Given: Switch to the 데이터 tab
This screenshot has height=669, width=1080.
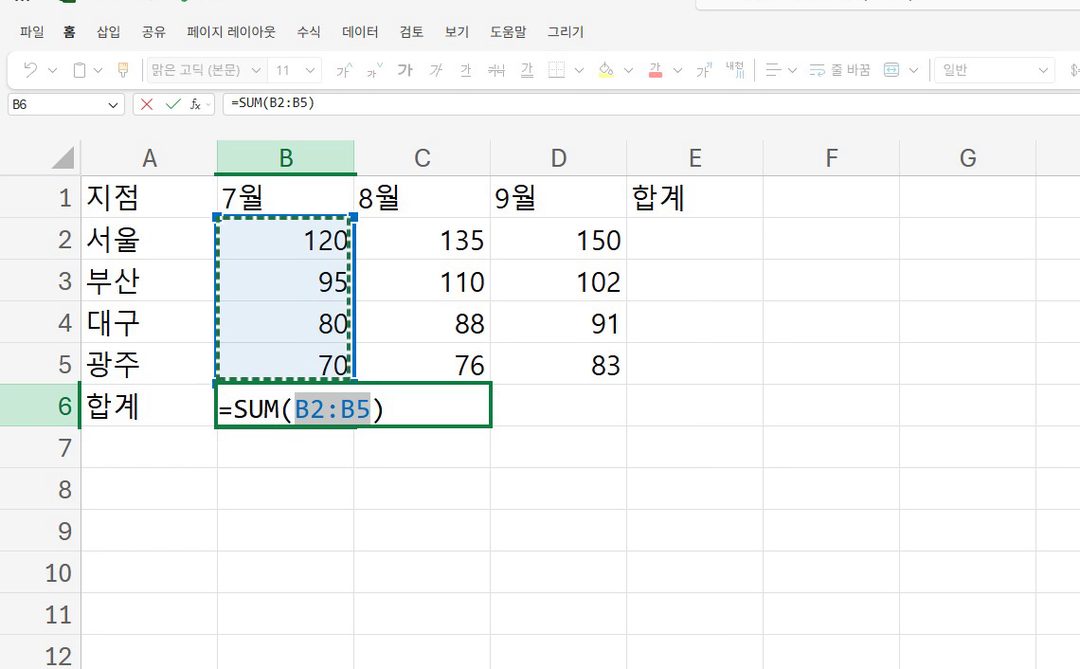Looking at the screenshot, I should click(x=360, y=32).
